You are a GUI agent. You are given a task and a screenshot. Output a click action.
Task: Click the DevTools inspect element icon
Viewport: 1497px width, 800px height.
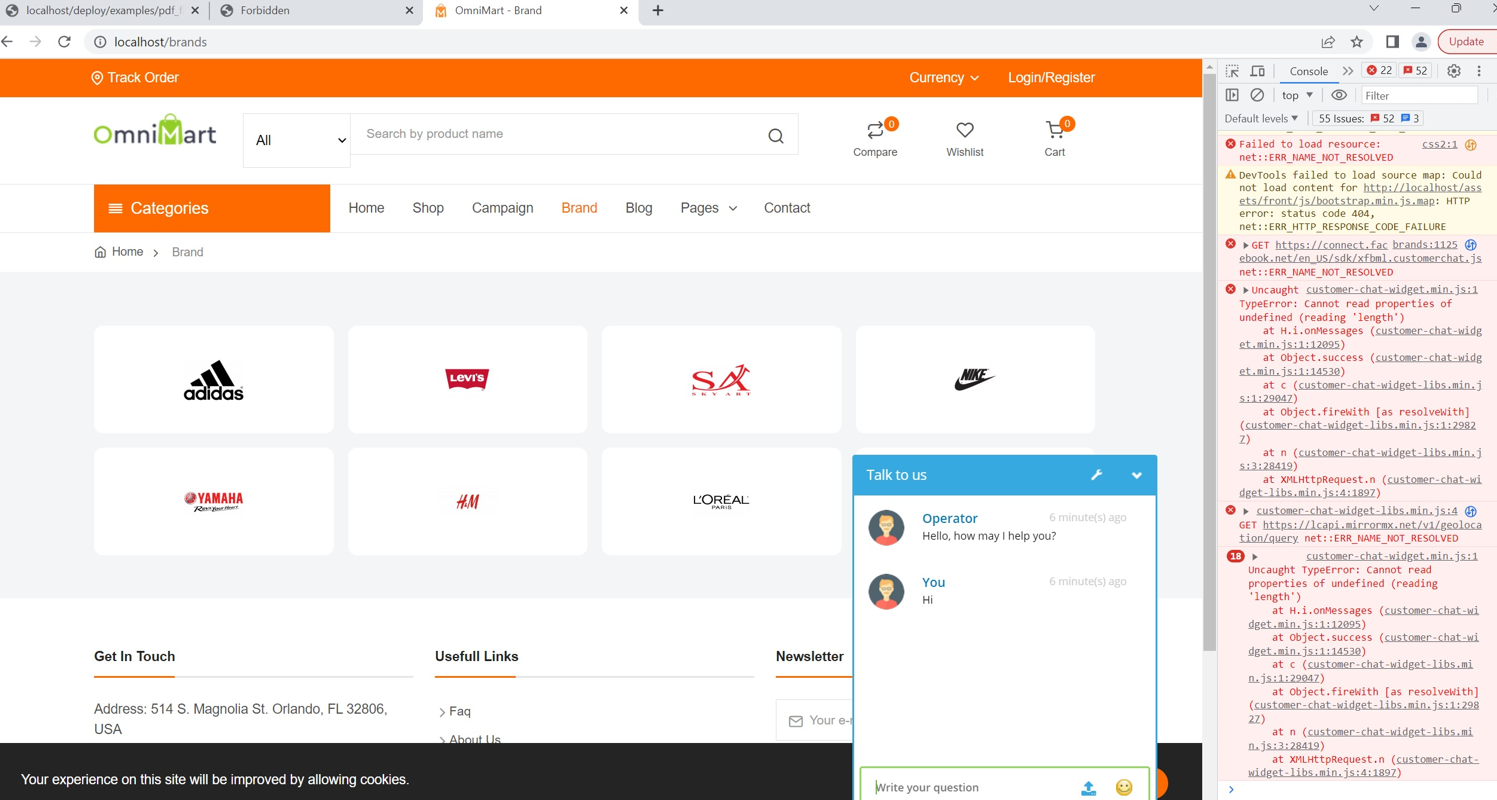point(1232,71)
